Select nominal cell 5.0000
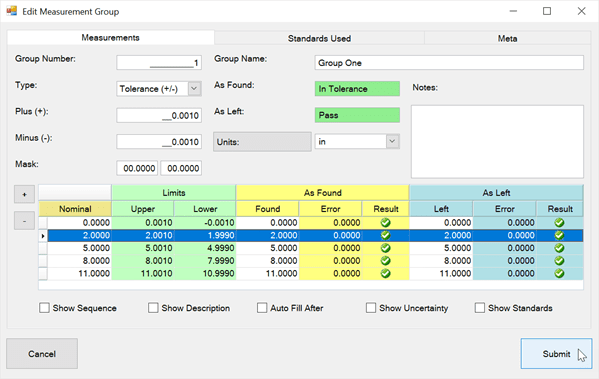599x379 pixels. [x=79, y=248]
